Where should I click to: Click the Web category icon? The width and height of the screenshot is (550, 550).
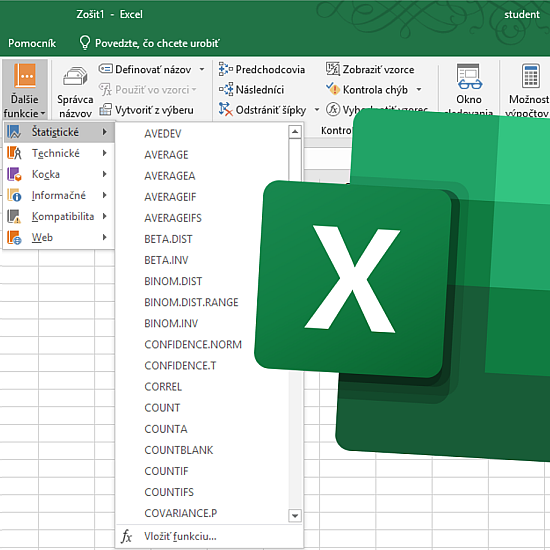tap(14, 237)
